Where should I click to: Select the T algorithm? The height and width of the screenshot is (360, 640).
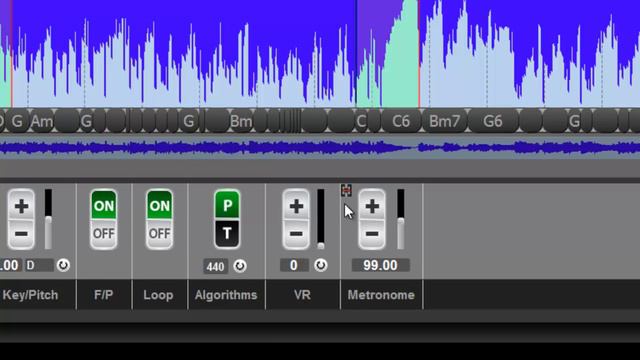tap(227, 234)
